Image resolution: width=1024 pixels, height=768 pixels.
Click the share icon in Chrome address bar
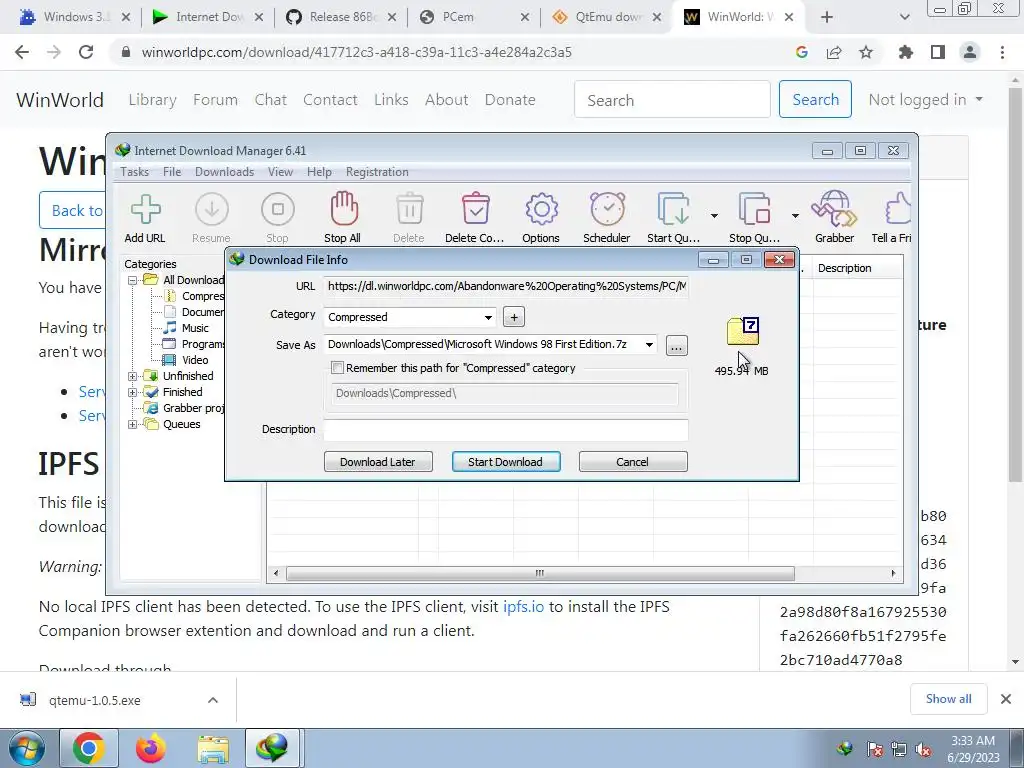834,52
